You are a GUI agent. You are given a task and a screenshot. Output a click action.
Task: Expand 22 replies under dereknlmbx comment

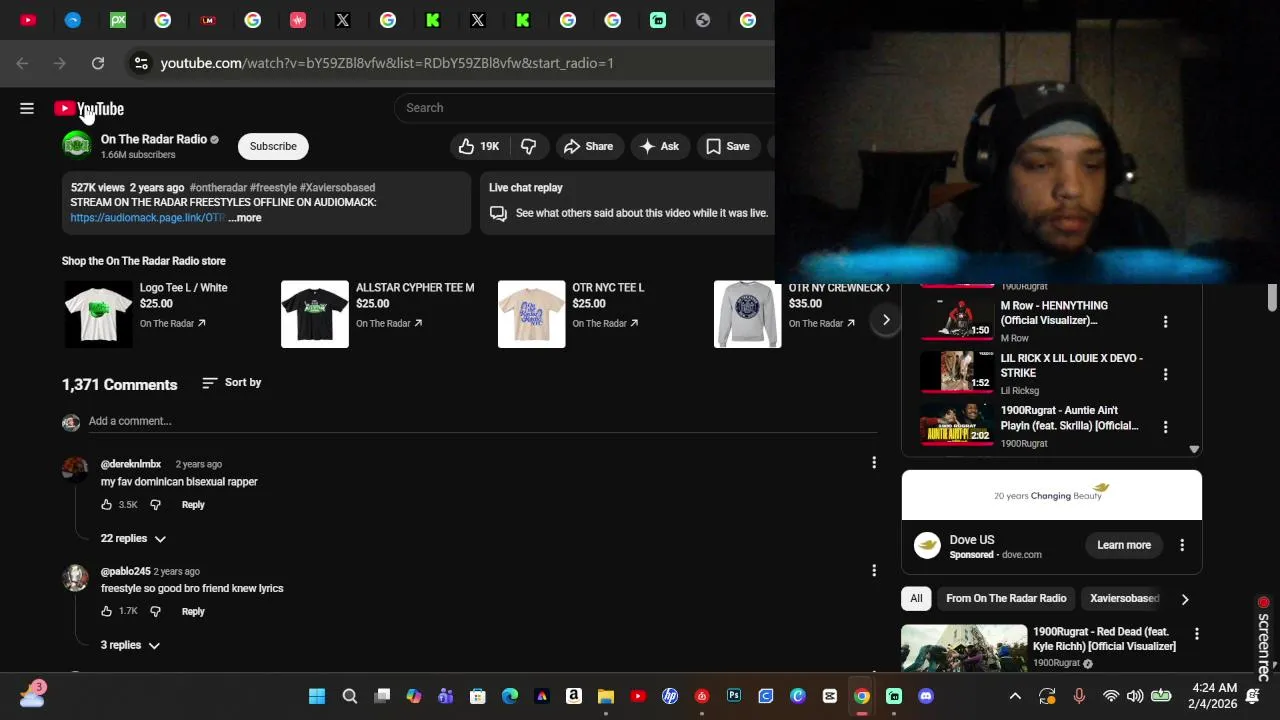tap(133, 538)
